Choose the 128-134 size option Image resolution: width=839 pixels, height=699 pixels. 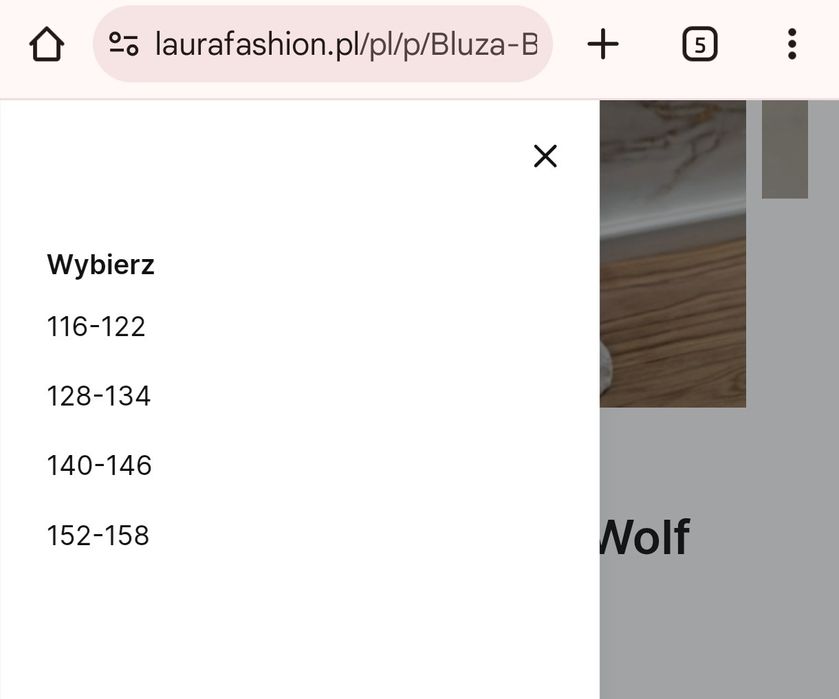[99, 397]
